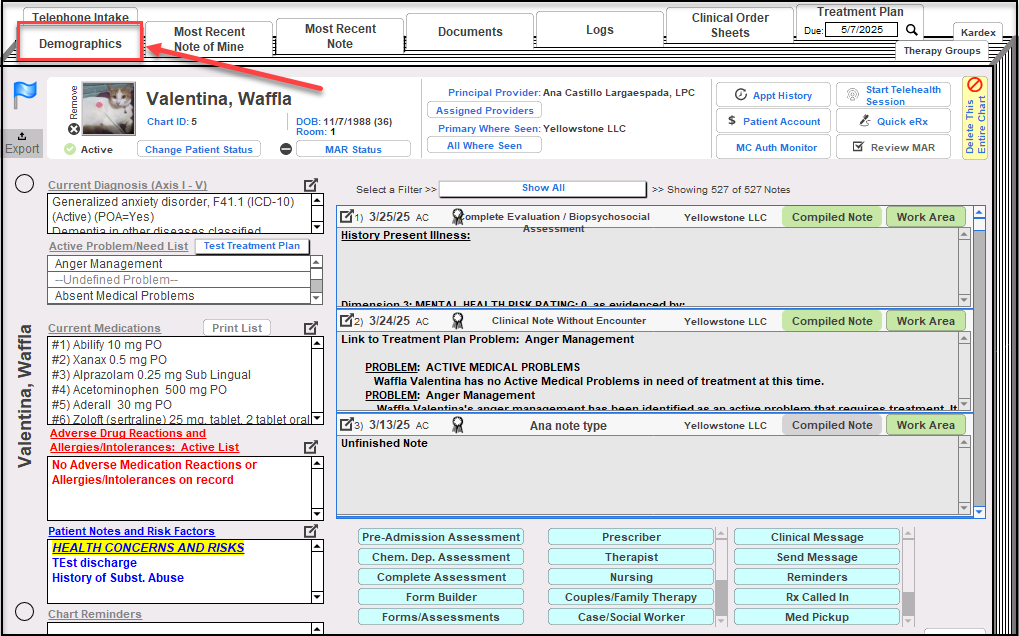The height and width of the screenshot is (636, 1019).
Task: Open the Clinical Order Sheets tab
Action: point(730,26)
